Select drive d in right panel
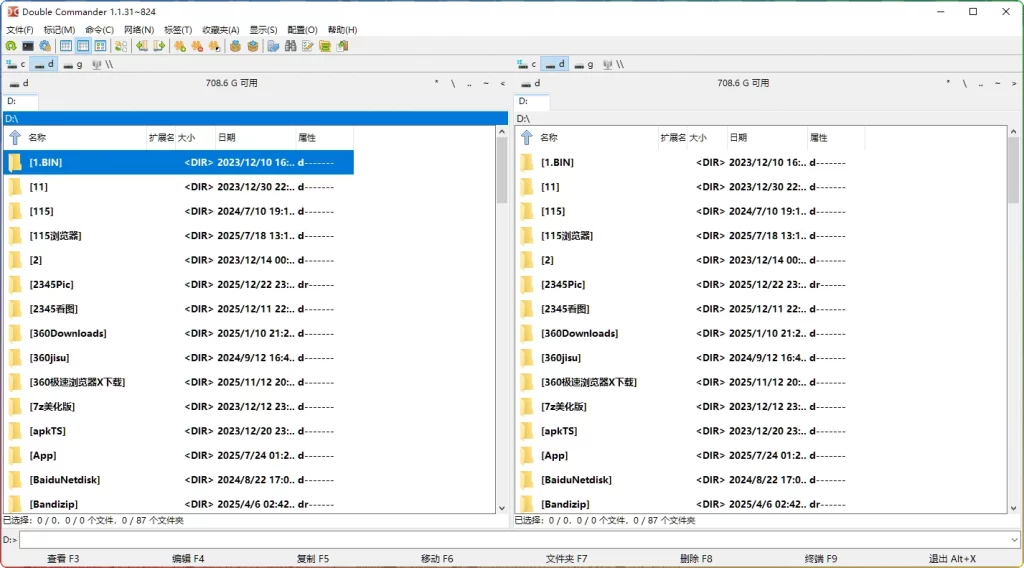This screenshot has width=1024, height=568. tap(556, 64)
